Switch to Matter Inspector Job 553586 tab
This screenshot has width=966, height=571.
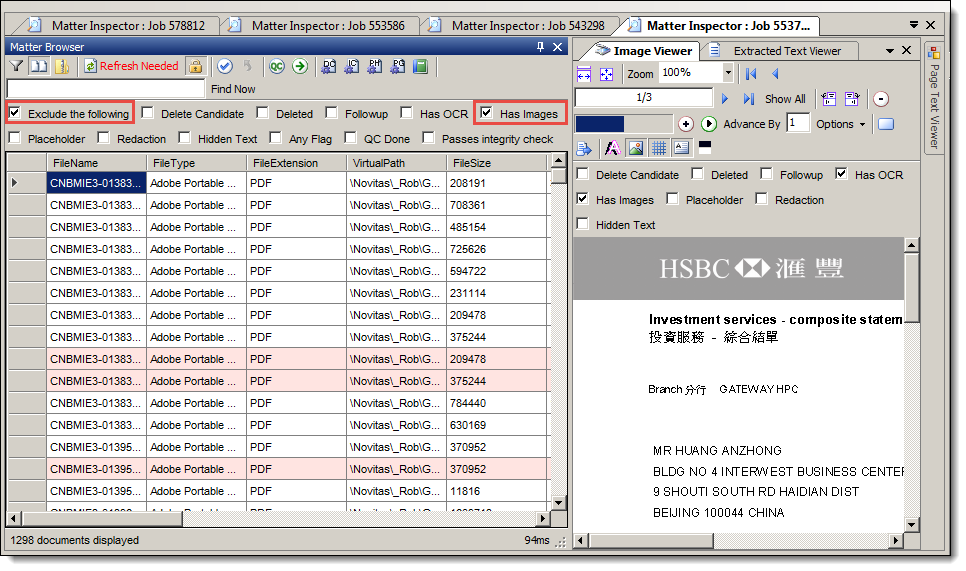pos(321,26)
